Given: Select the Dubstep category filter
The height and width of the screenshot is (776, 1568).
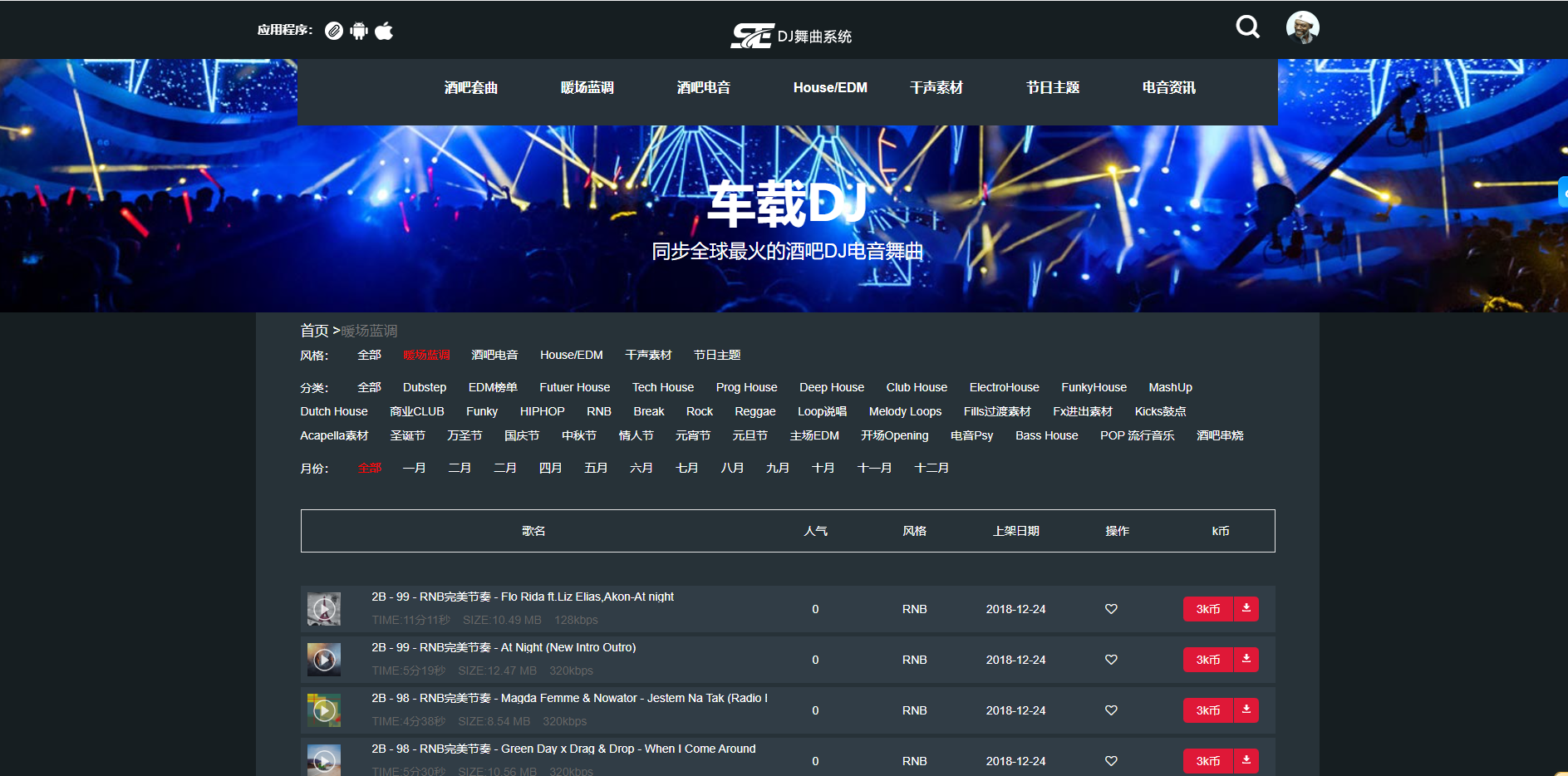Looking at the screenshot, I should (x=425, y=387).
